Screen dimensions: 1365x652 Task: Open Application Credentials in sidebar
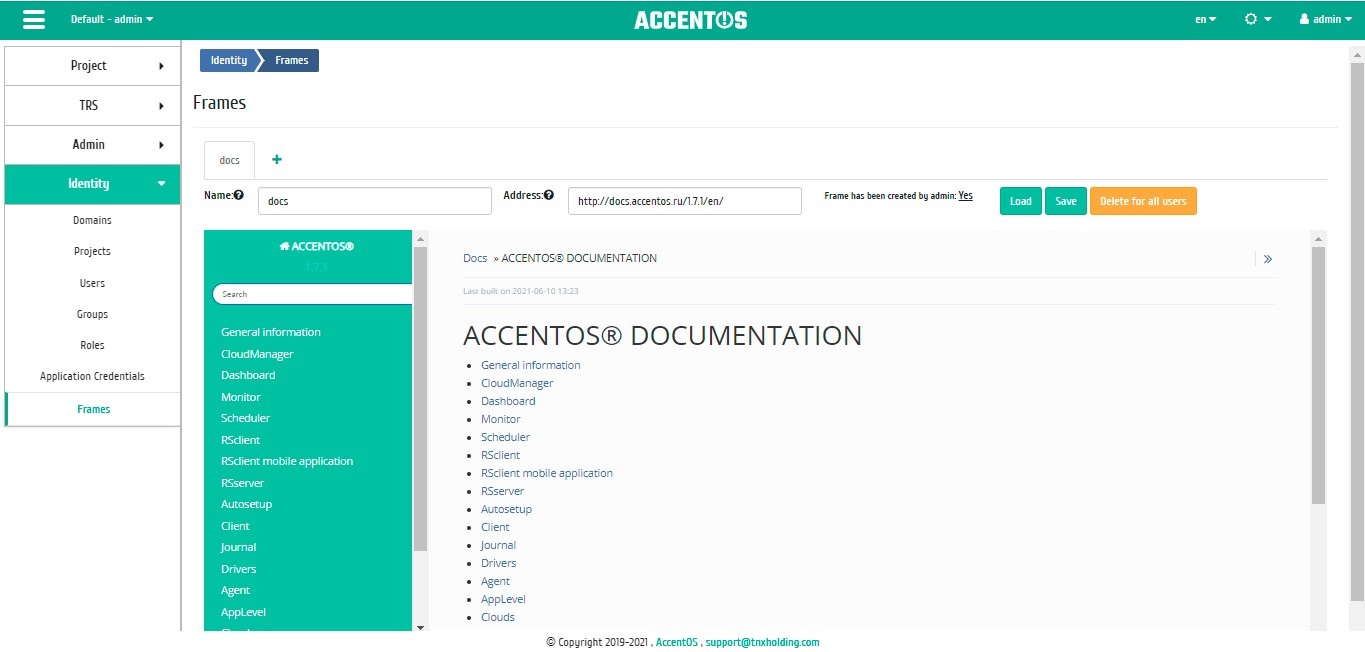92,376
